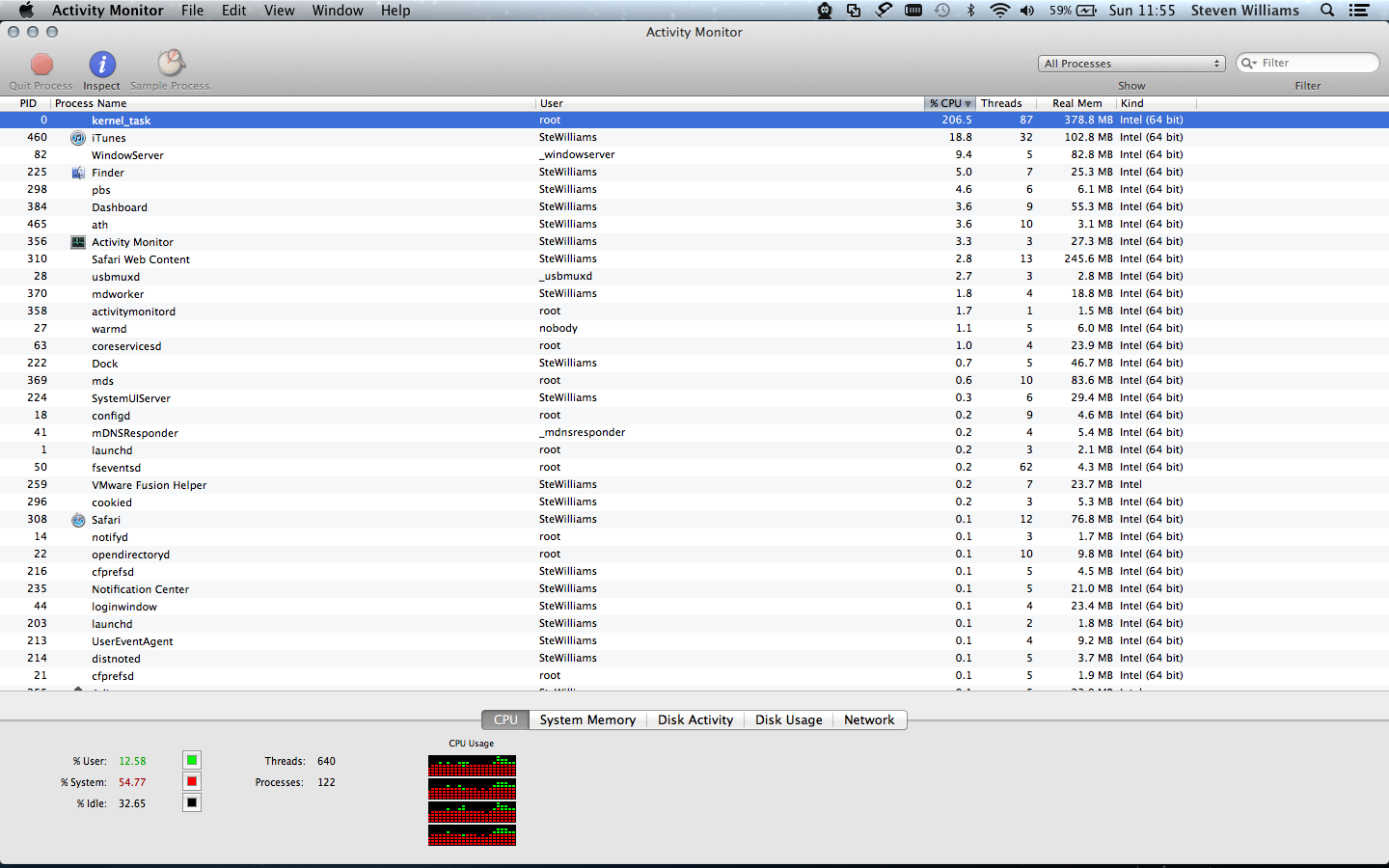Sort by the User column header

tap(730, 103)
